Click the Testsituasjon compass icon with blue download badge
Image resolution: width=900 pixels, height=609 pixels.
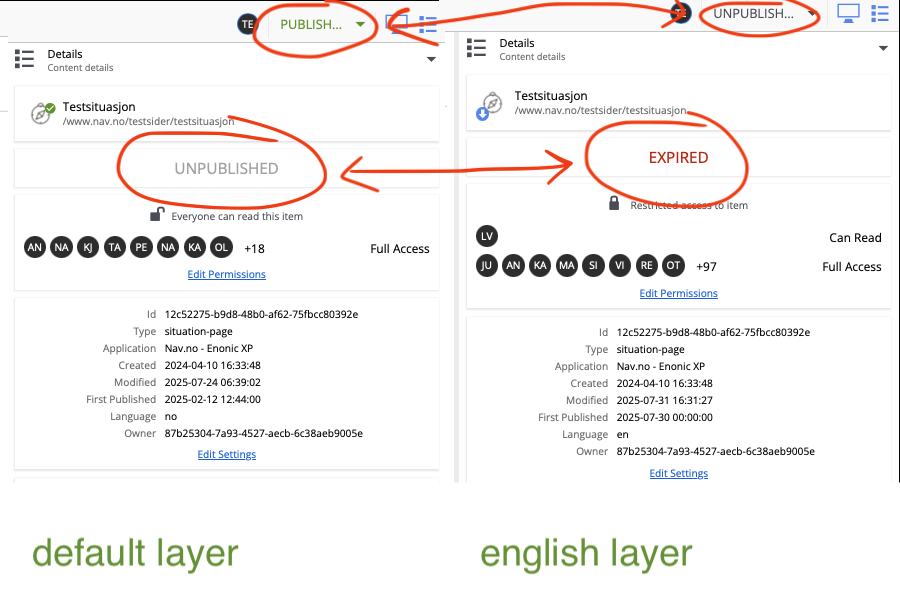pos(490,106)
